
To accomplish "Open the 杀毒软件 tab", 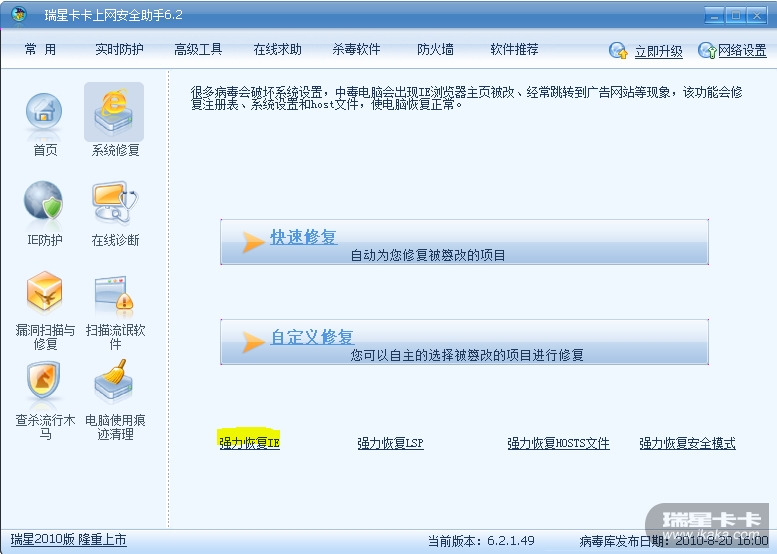I will tap(356, 50).
